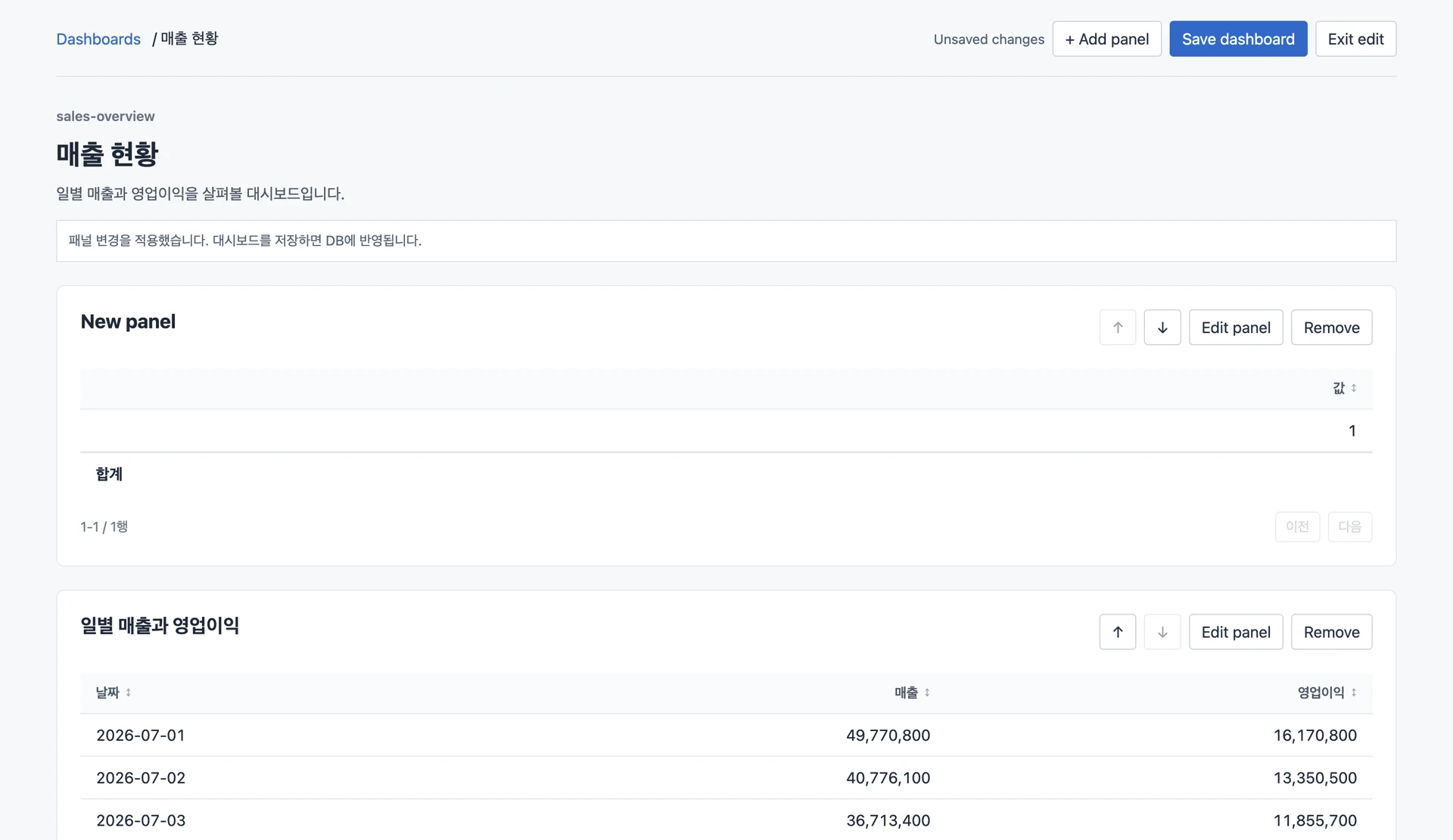Click the 다음 pagination button
This screenshot has height=840, width=1453.
[1349, 527]
